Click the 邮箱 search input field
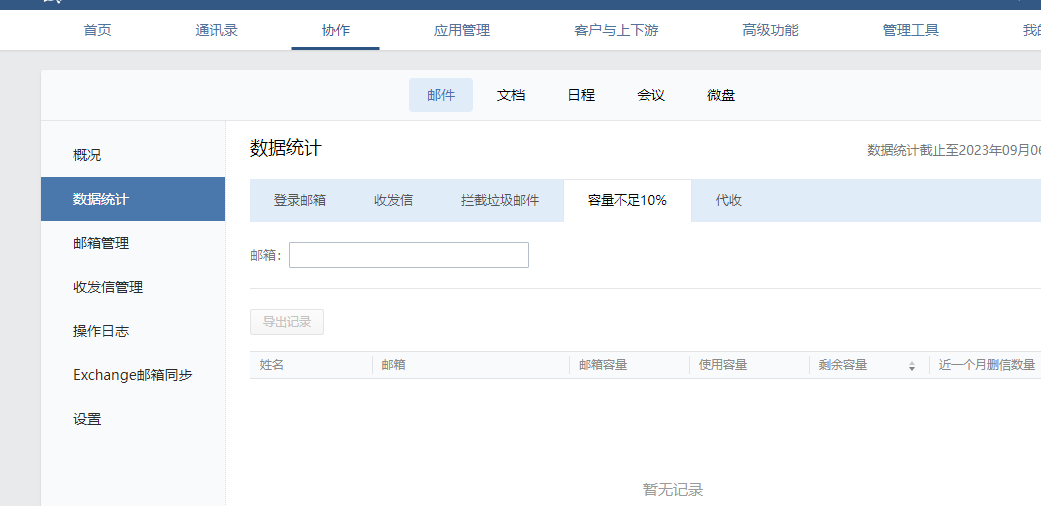 408,255
